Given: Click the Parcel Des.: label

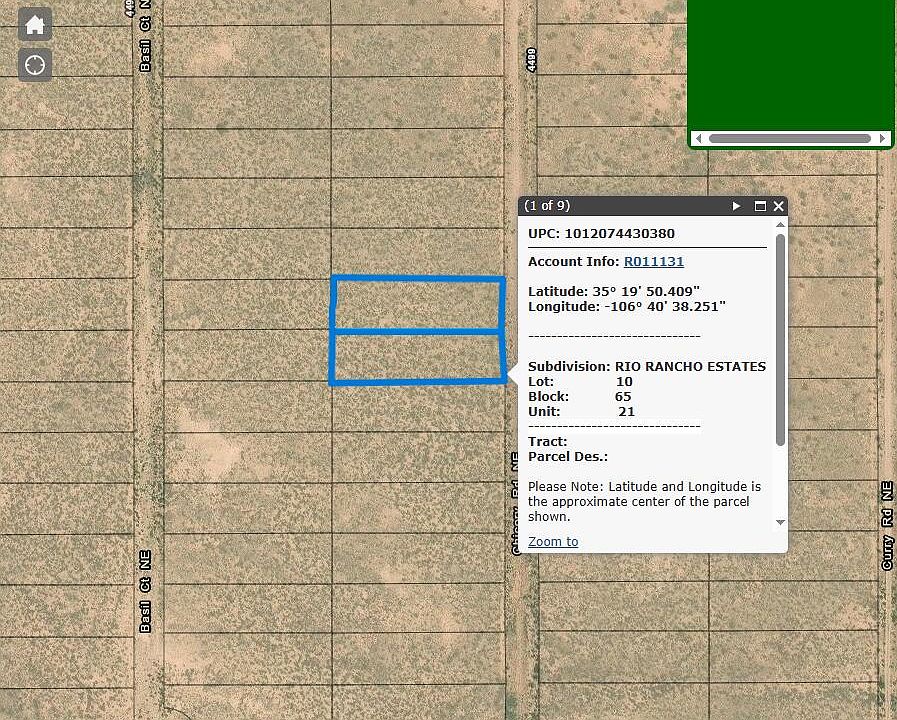Looking at the screenshot, I should pyautogui.click(x=568, y=456).
